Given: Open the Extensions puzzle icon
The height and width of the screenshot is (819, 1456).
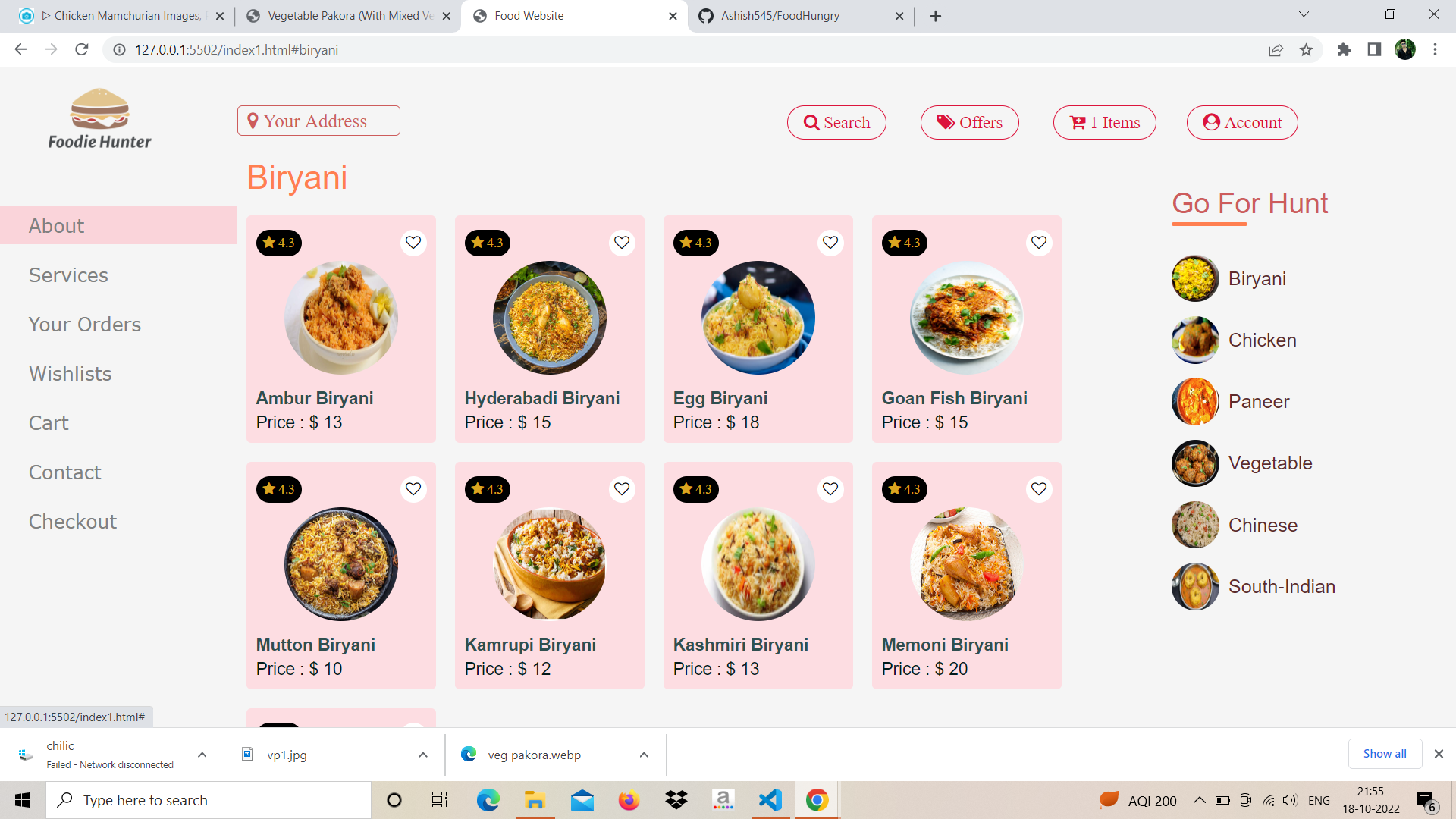Looking at the screenshot, I should click(x=1344, y=50).
